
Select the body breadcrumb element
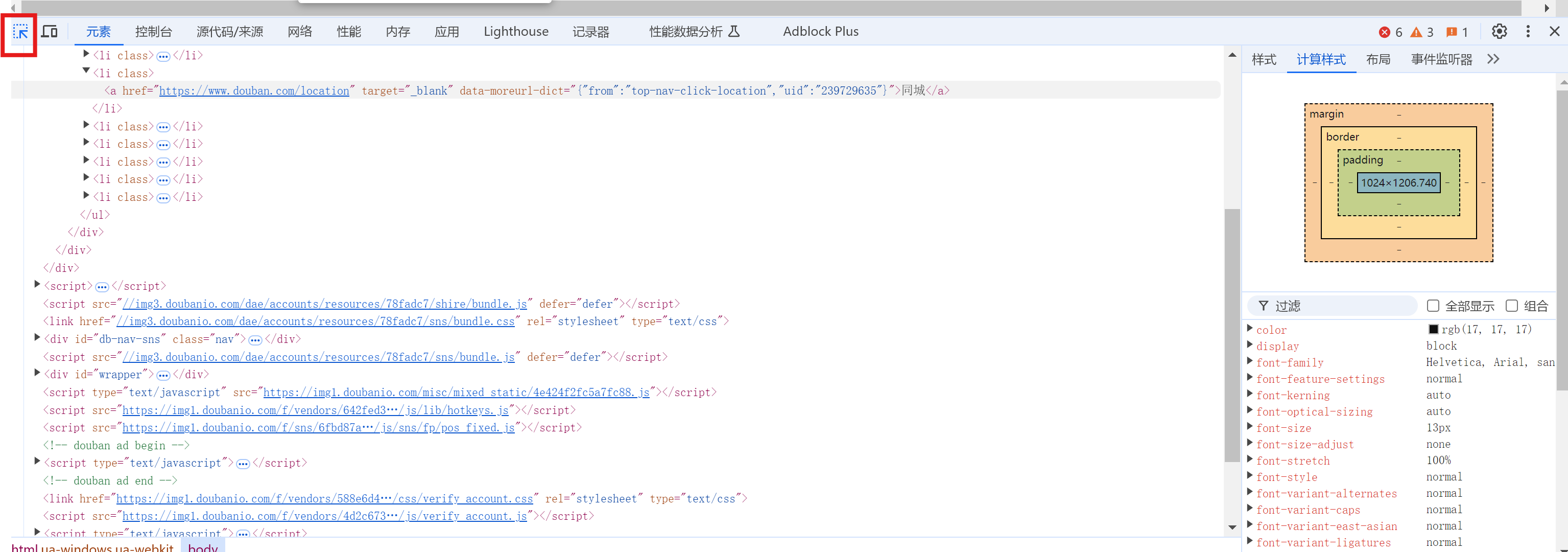(203, 546)
